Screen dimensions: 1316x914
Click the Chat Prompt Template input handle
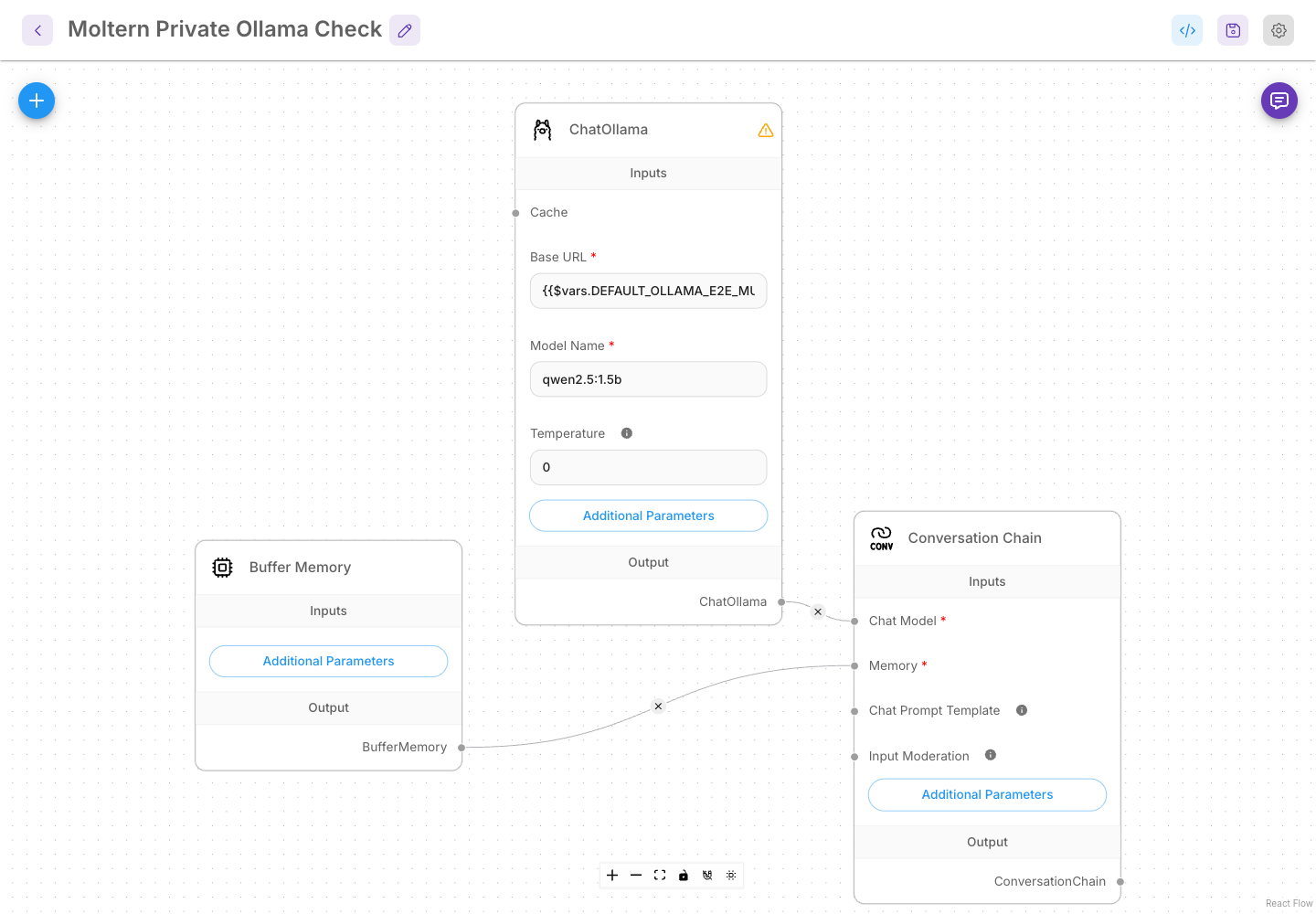tap(854, 711)
